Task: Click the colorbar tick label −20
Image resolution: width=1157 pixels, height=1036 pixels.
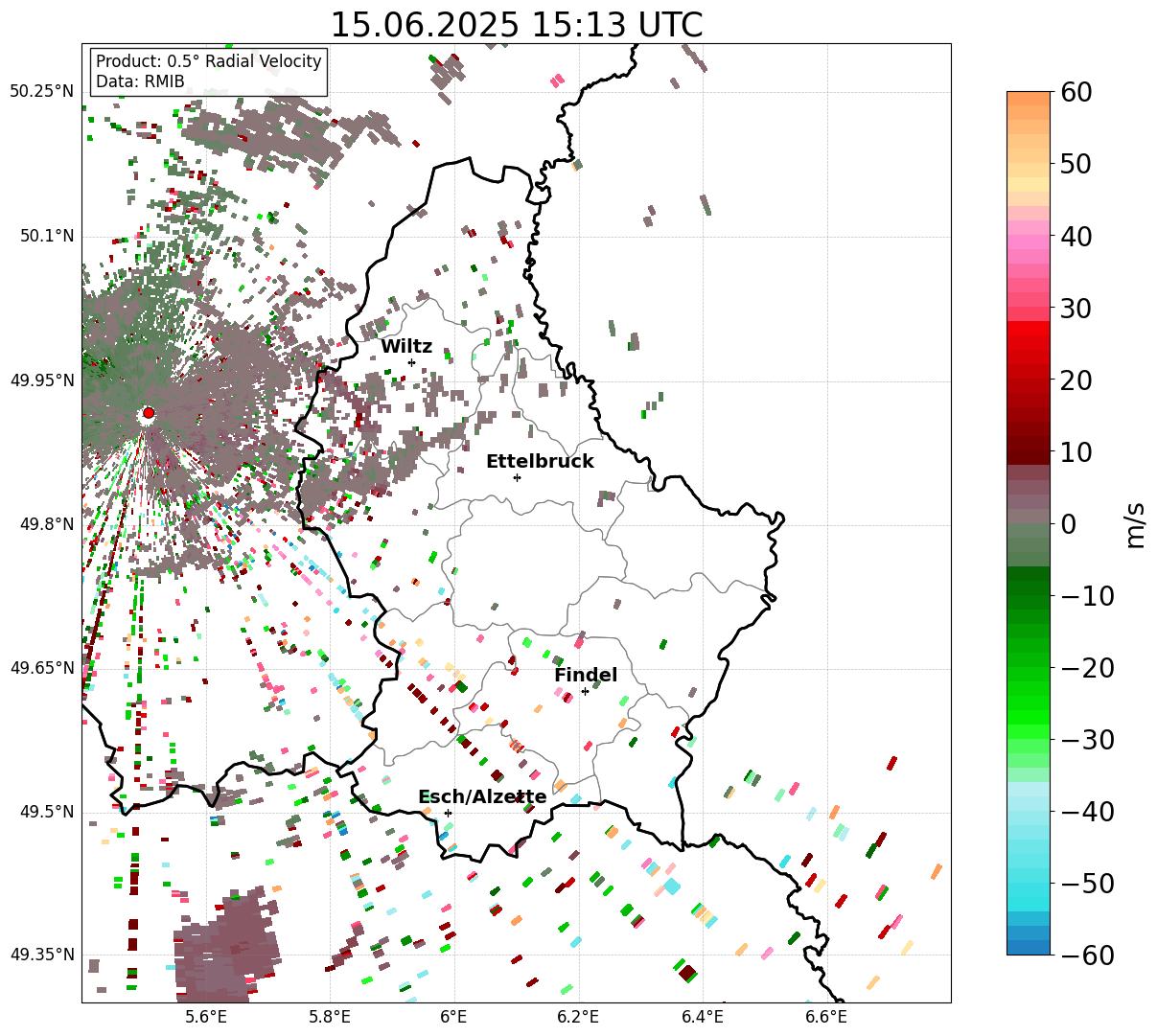Action: 1086,668
